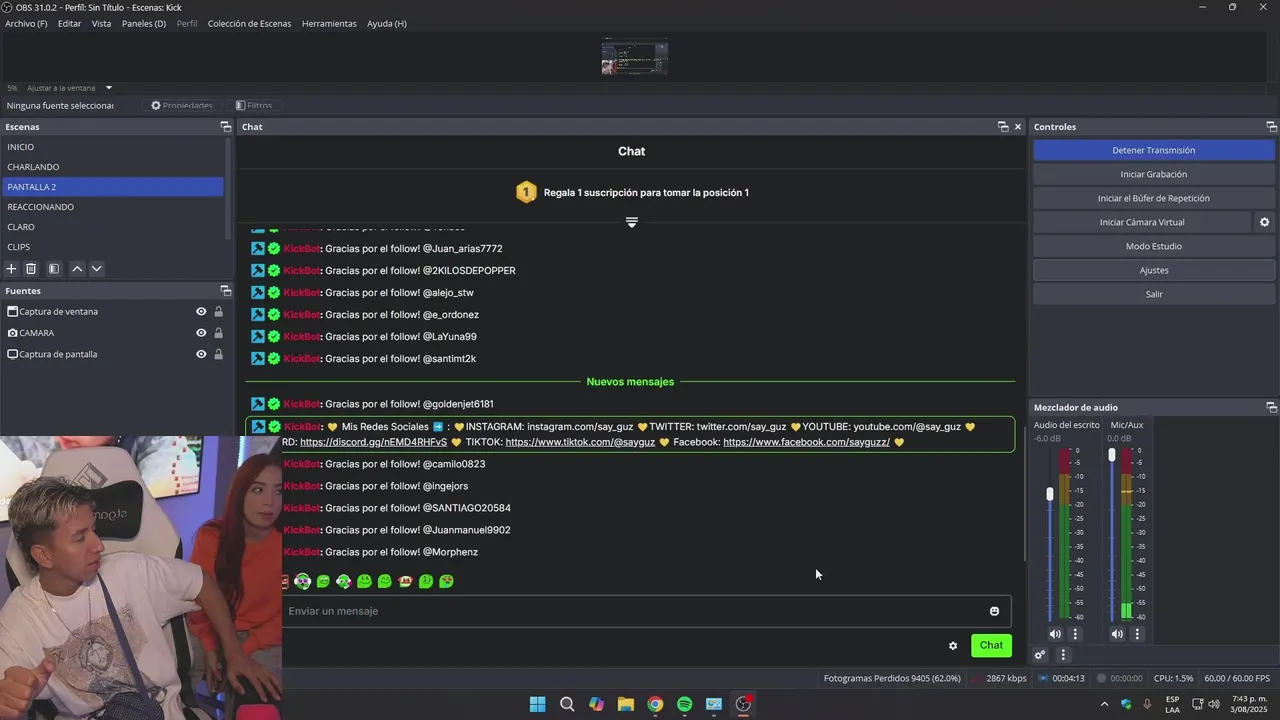1280x720 pixels.
Task: Send message with green Chat button
Action: [x=991, y=645]
